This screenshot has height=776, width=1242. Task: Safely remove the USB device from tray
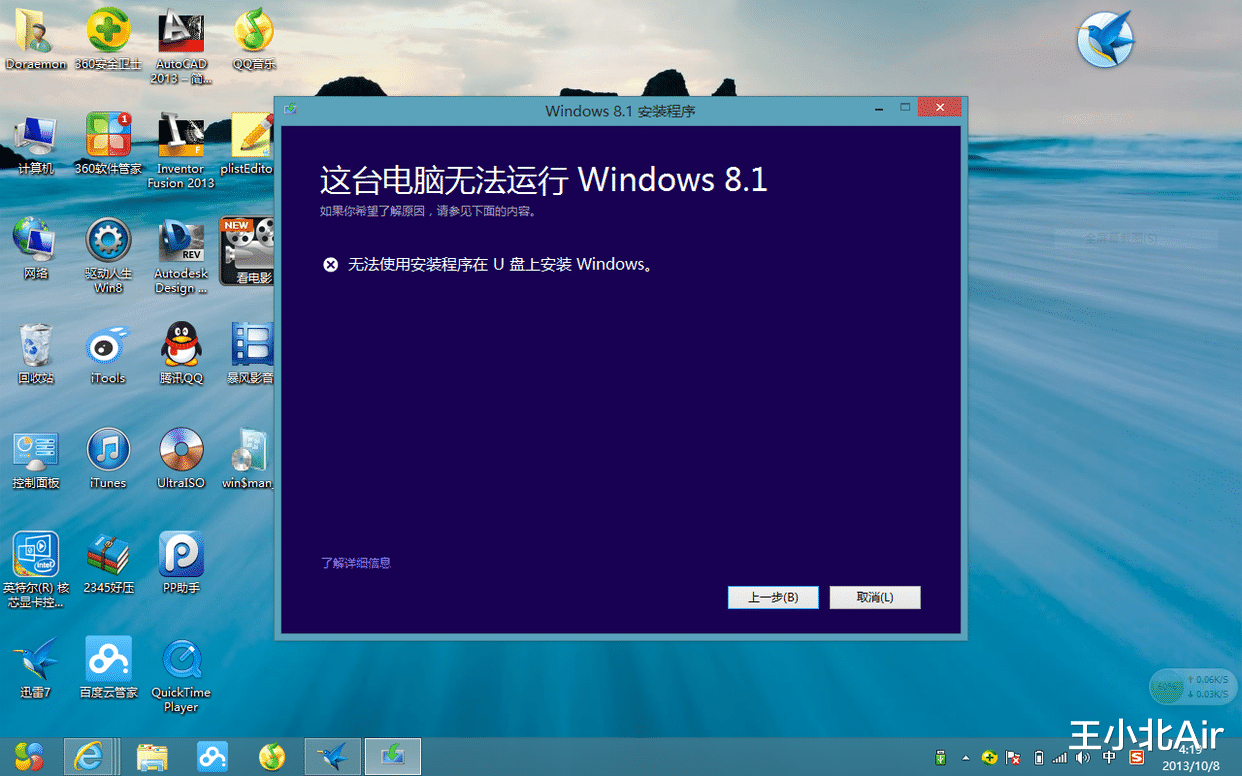pyautogui.click(x=940, y=758)
